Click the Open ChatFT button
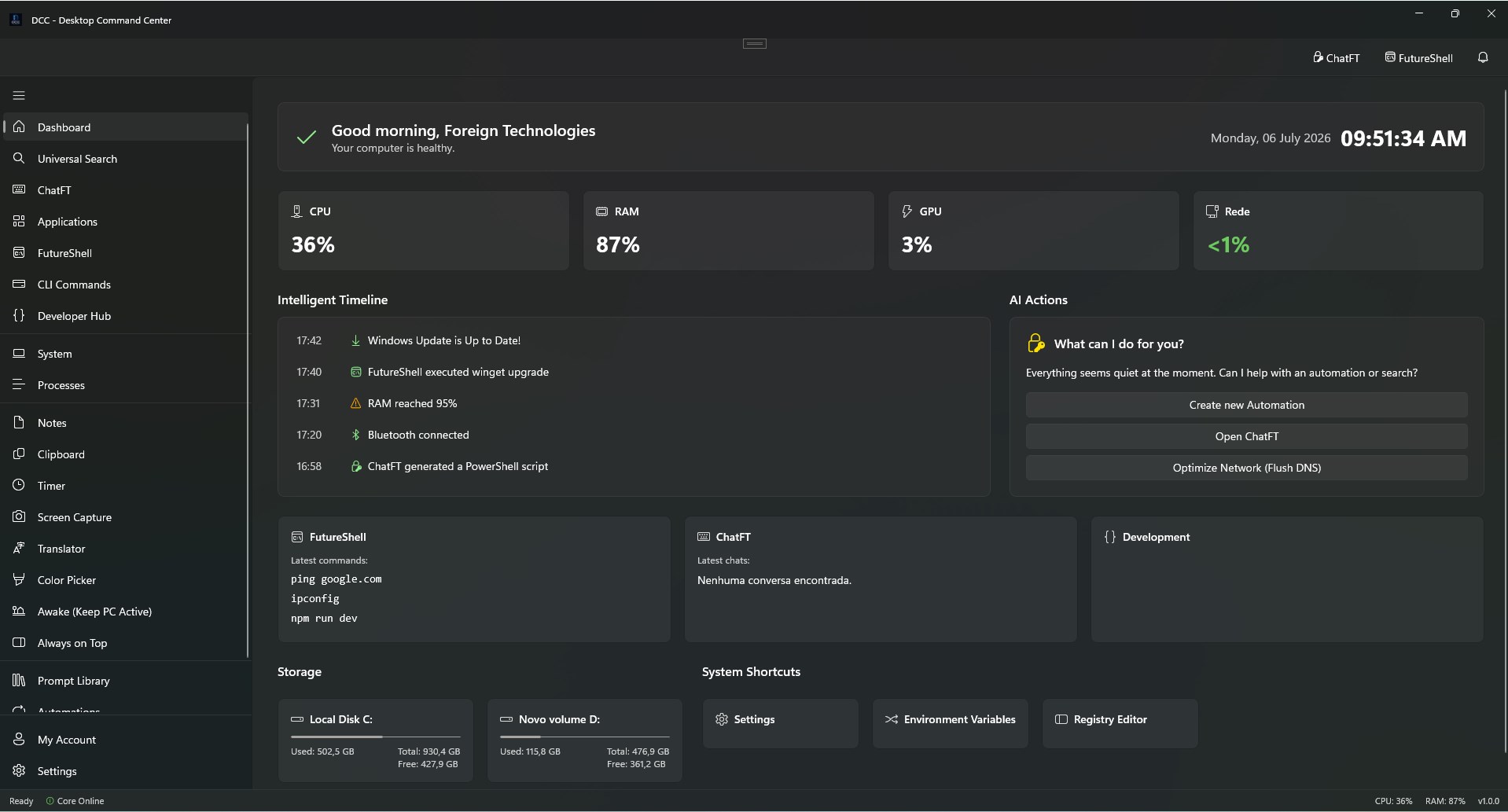Image resolution: width=1508 pixels, height=812 pixels. (1246, 436)
